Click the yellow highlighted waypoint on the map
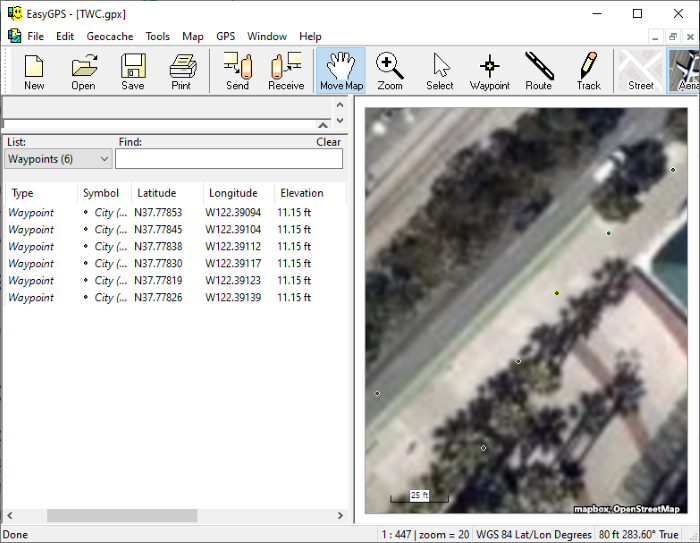700x543 pixels. click(557, 293)
